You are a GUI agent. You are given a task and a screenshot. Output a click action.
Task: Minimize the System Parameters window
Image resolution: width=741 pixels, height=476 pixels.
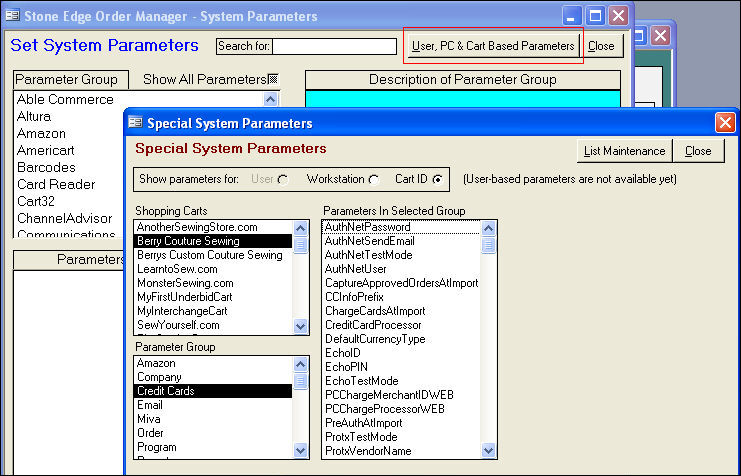(x=572, y=16)
